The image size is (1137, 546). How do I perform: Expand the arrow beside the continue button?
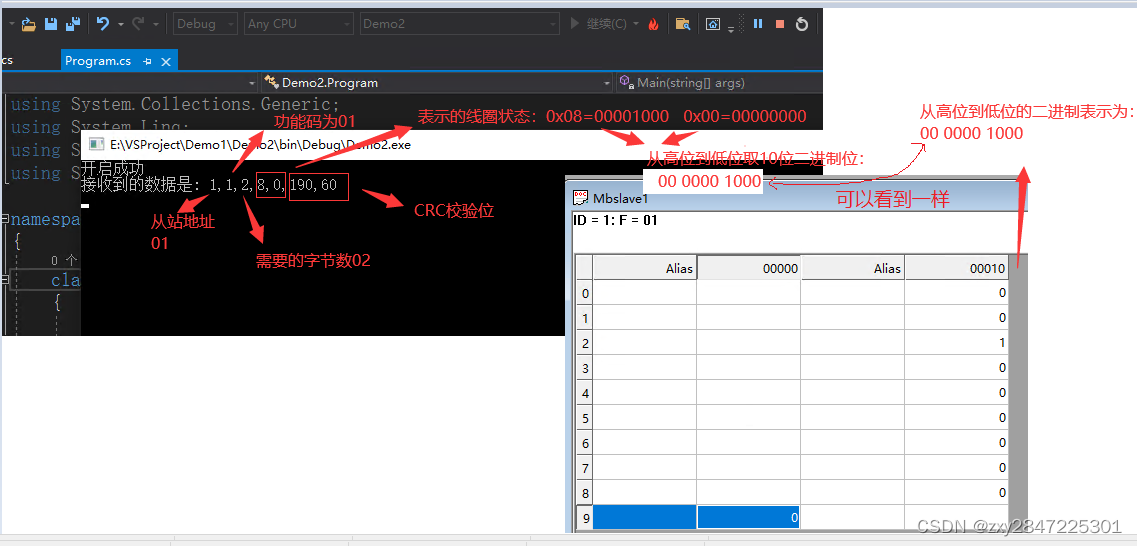coord(636,24)
